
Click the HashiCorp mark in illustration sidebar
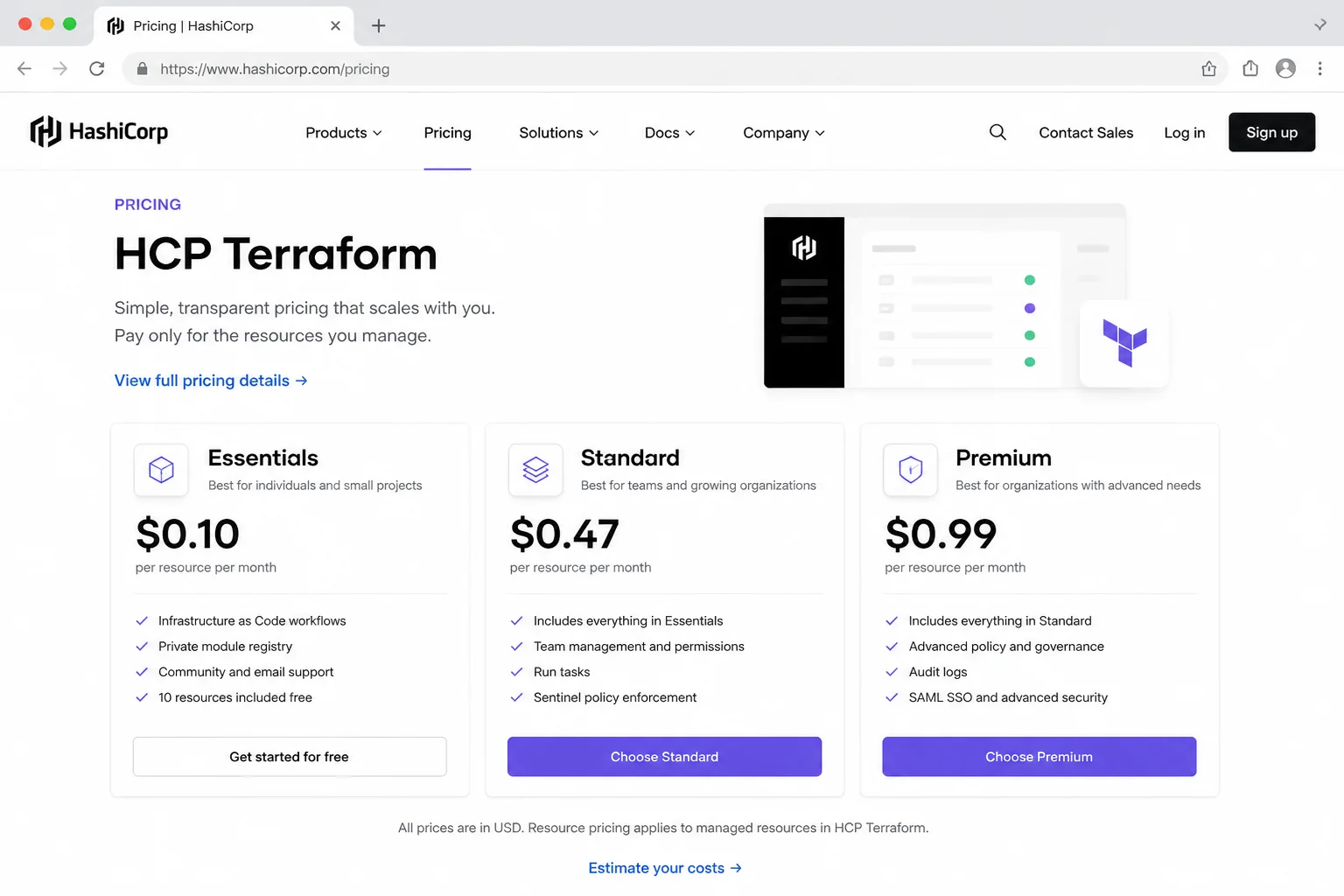point(804,248)
